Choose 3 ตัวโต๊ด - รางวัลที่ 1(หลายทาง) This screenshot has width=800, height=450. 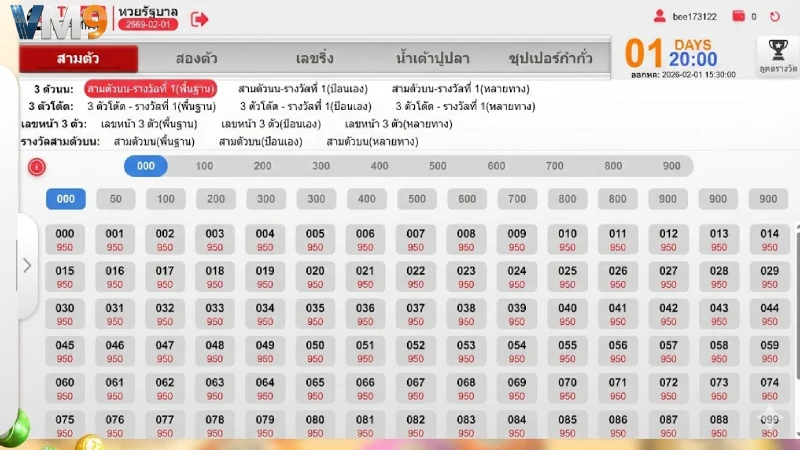coord(465,107)
